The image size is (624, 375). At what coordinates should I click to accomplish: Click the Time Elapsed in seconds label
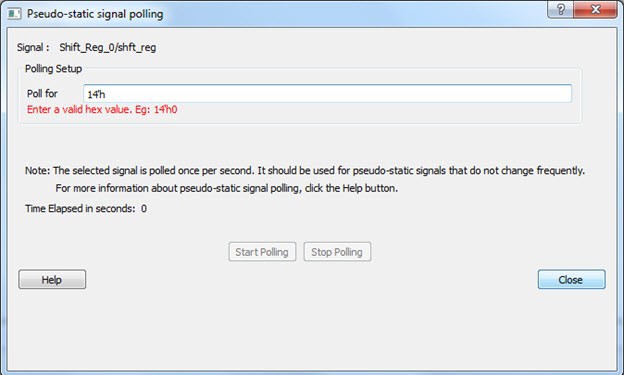pyautogui.click(x=80, y=209)
